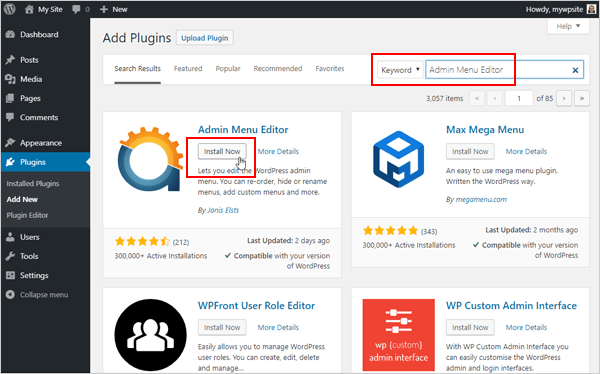600x374 pixels.
Task: Open More Details for WPFront User Role Editor
Action: pyautogui.click(x=278, y=327)
